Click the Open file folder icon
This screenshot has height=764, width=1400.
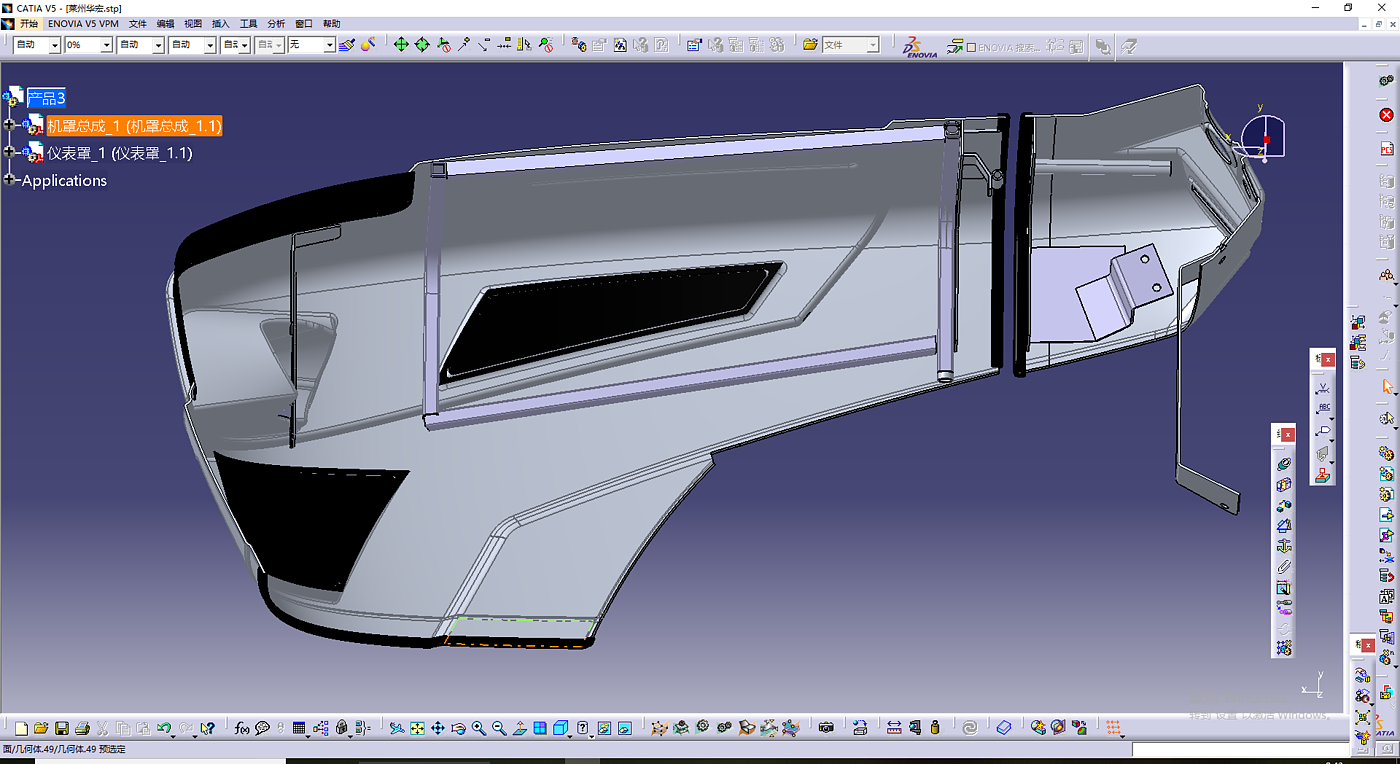click(x=41, y=729)
